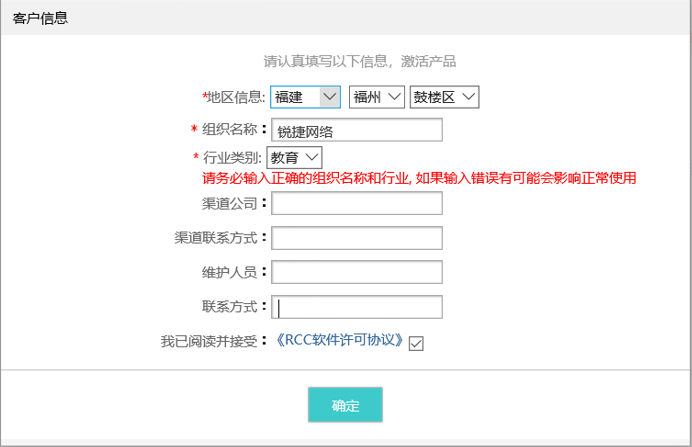Viewport: 692px width, 447px height.
Task: Click the 组织名称 field containing 锐捷网络
Action: coord(357,130)
